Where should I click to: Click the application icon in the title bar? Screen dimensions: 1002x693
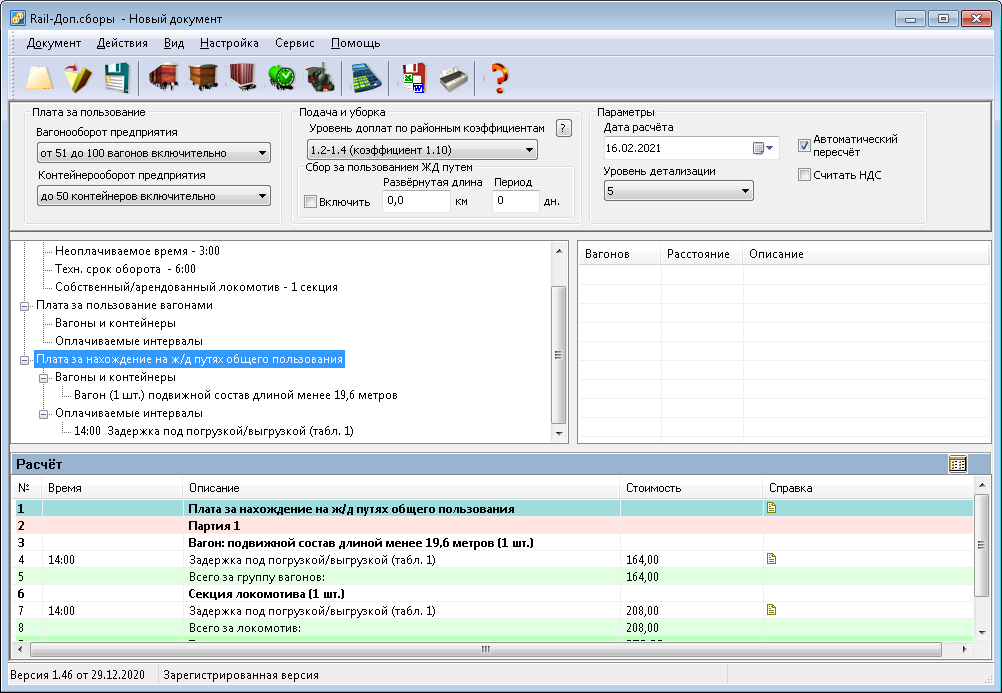point(18,18)
